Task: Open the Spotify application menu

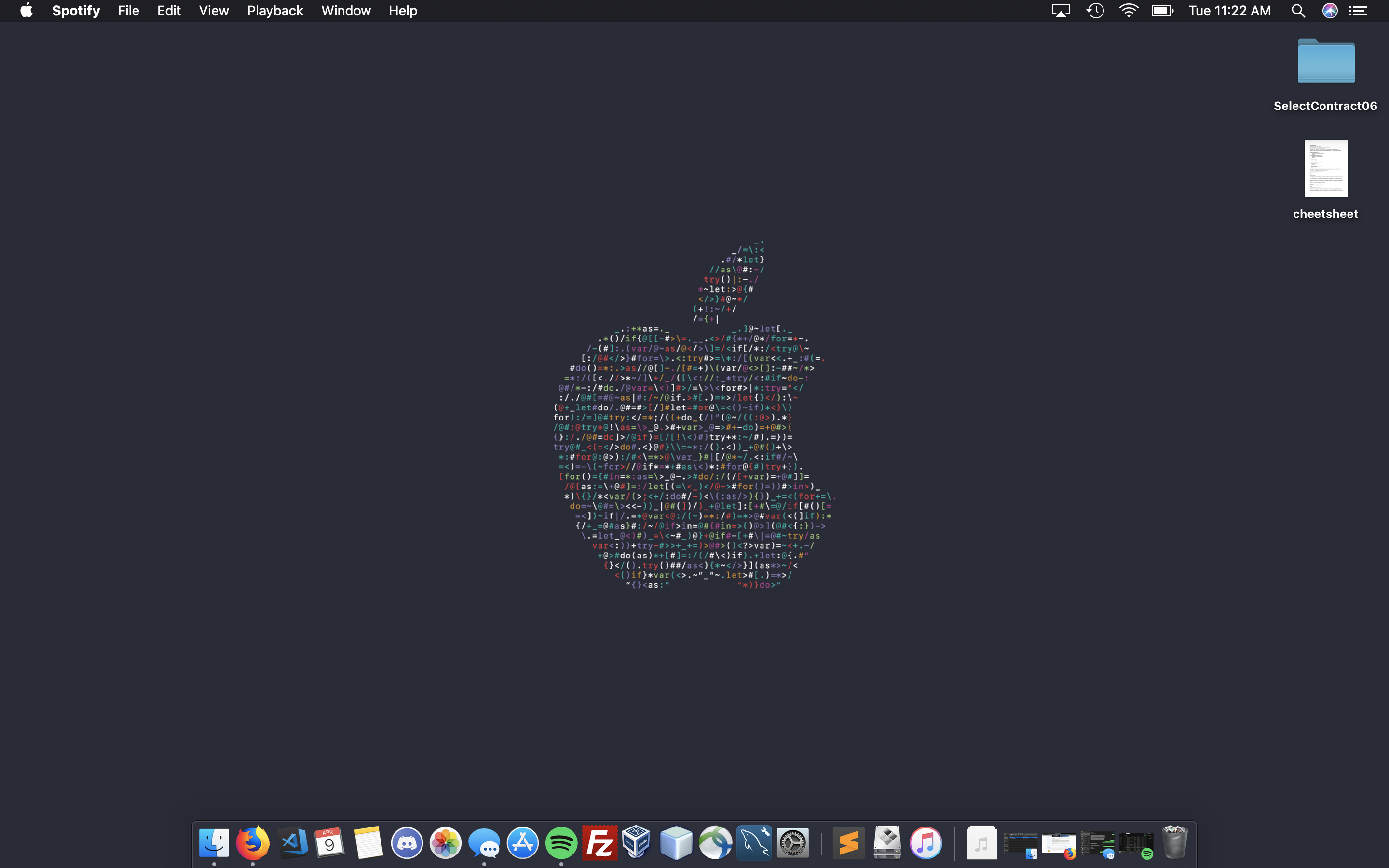Action: click(x=76, y=11)
